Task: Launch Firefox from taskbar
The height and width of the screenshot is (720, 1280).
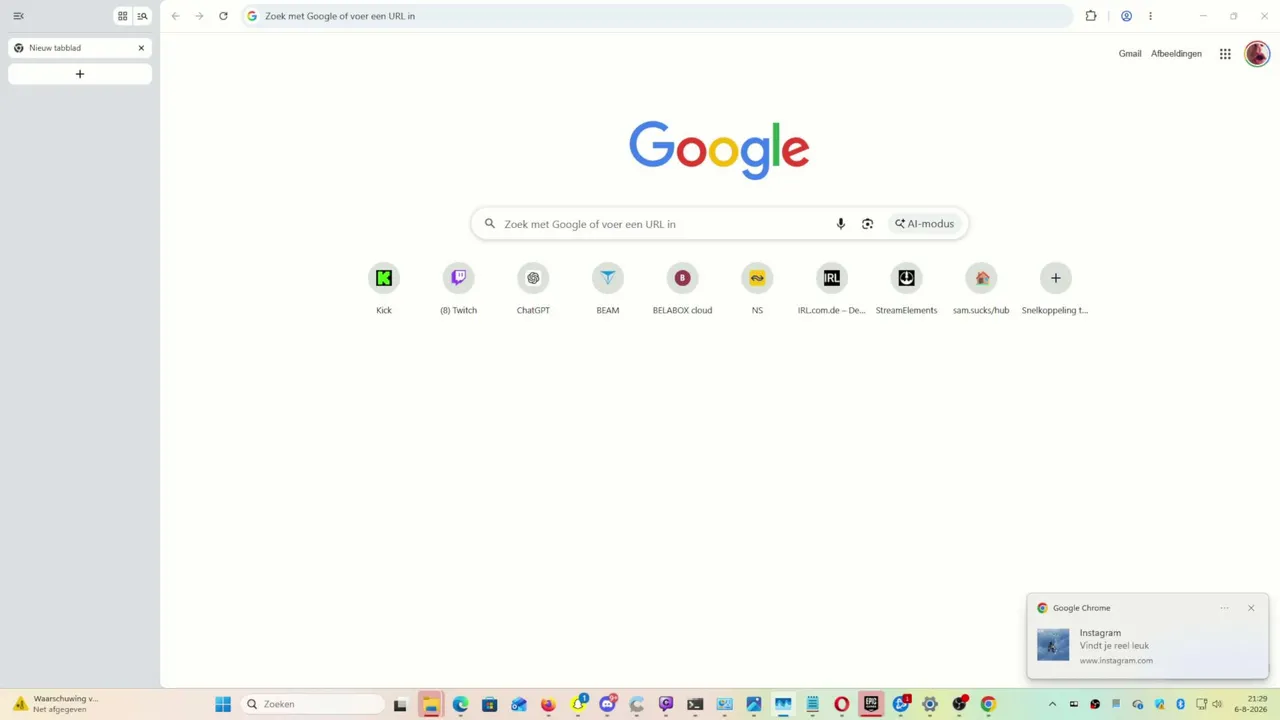Action: pos(548,704)
